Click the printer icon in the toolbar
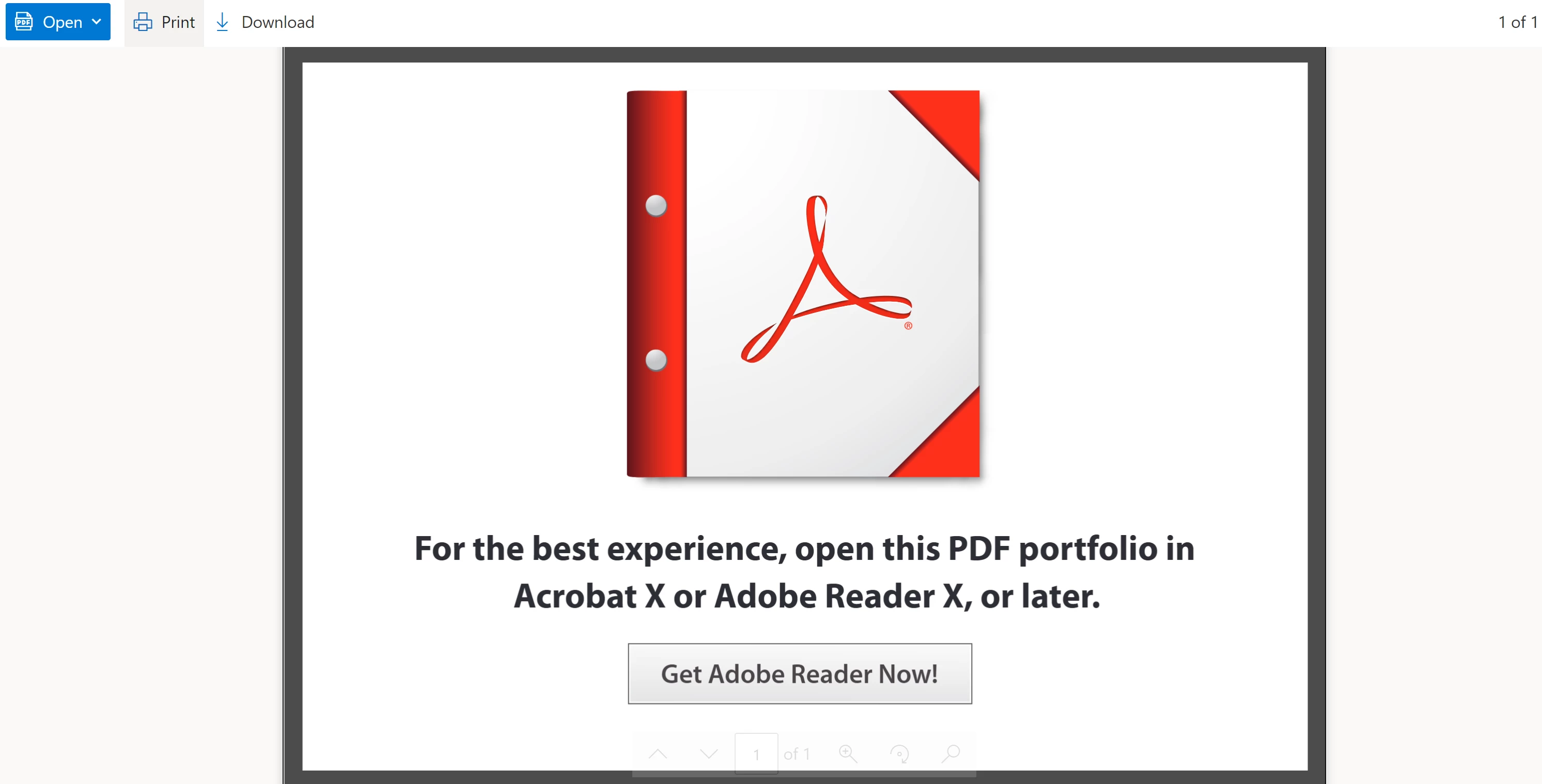 [x=143, y=22]
